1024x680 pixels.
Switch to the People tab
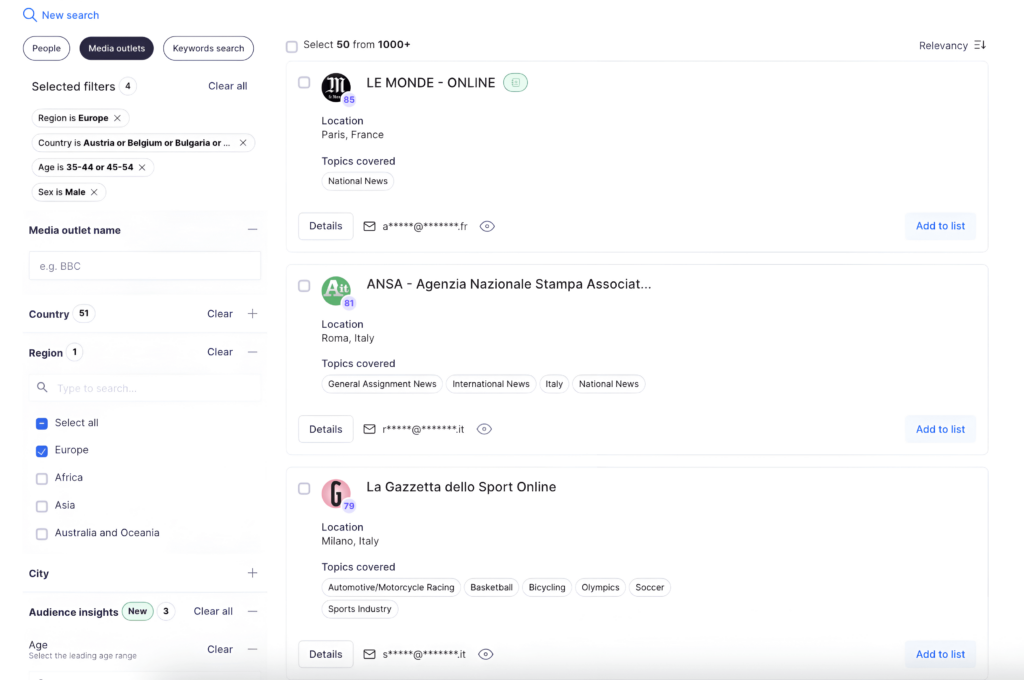(x=46, y=48)
